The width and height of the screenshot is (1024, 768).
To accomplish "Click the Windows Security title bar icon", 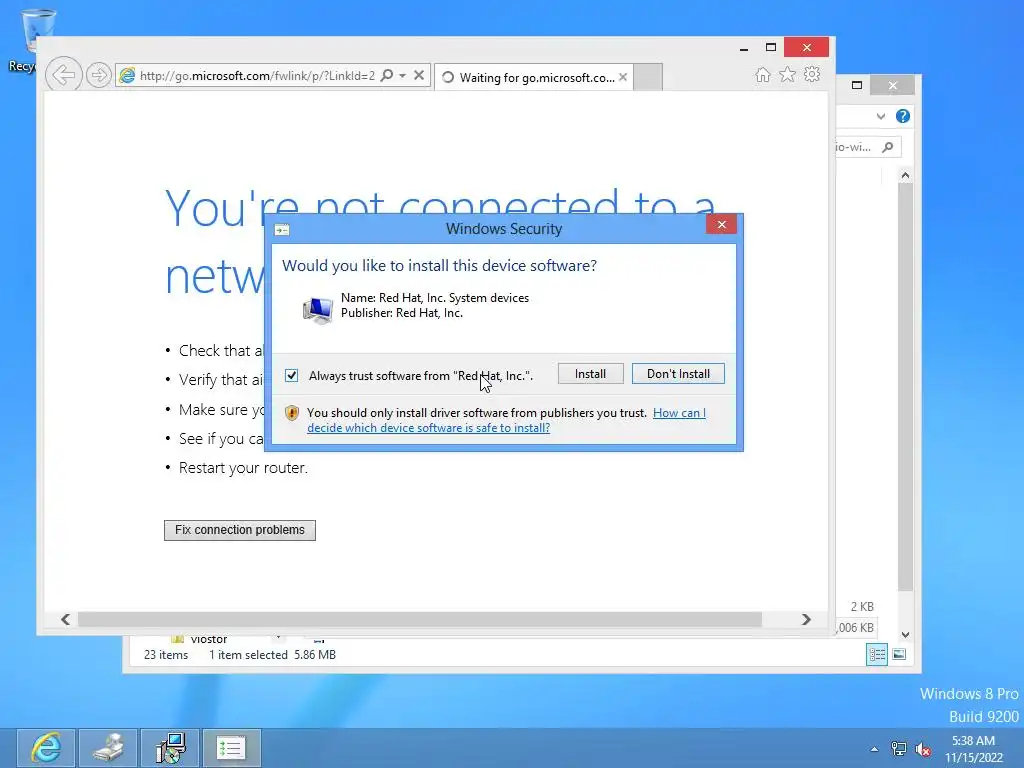I will tap(281, 230).
